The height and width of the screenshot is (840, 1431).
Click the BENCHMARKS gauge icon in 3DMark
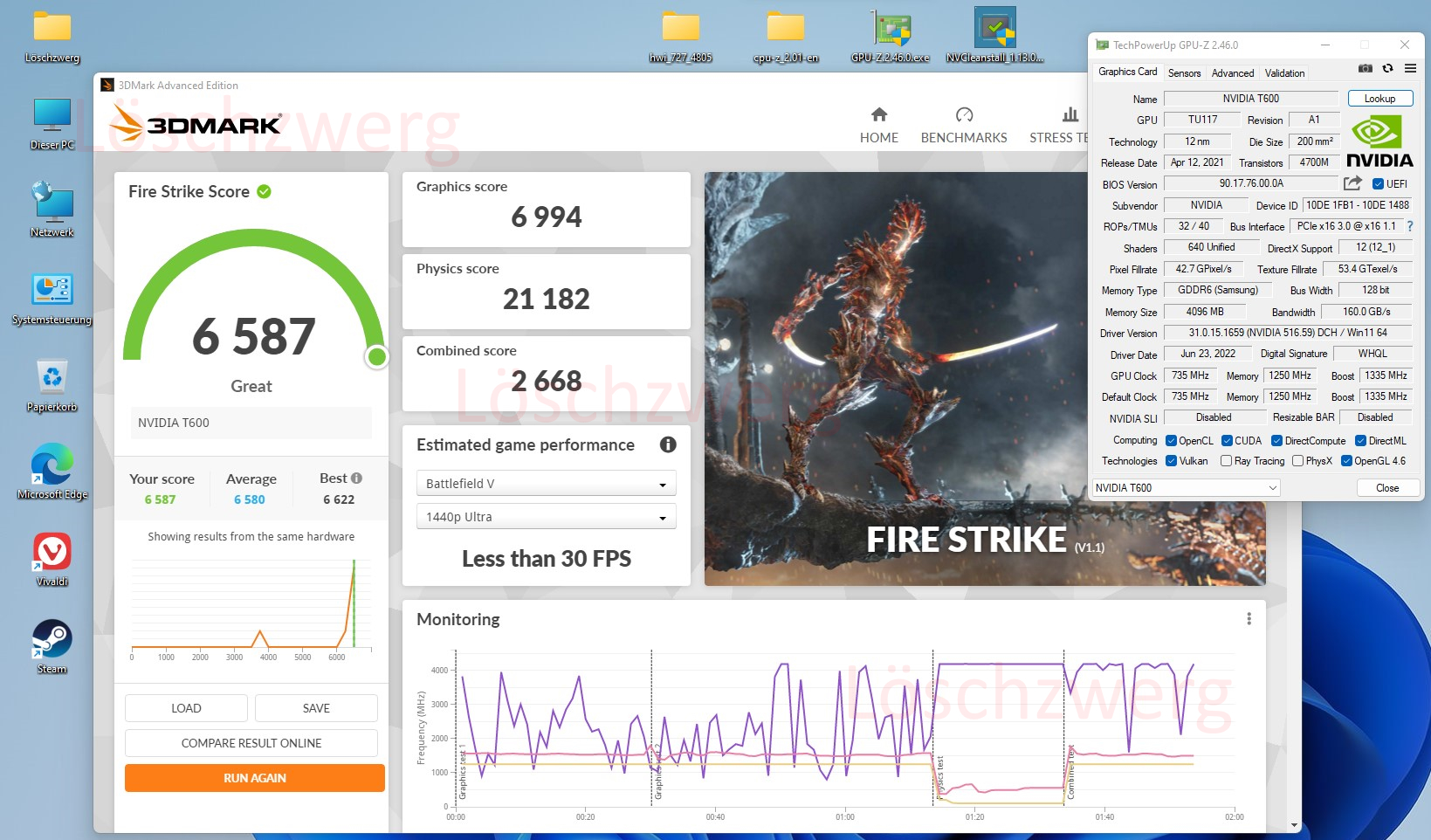964,114
